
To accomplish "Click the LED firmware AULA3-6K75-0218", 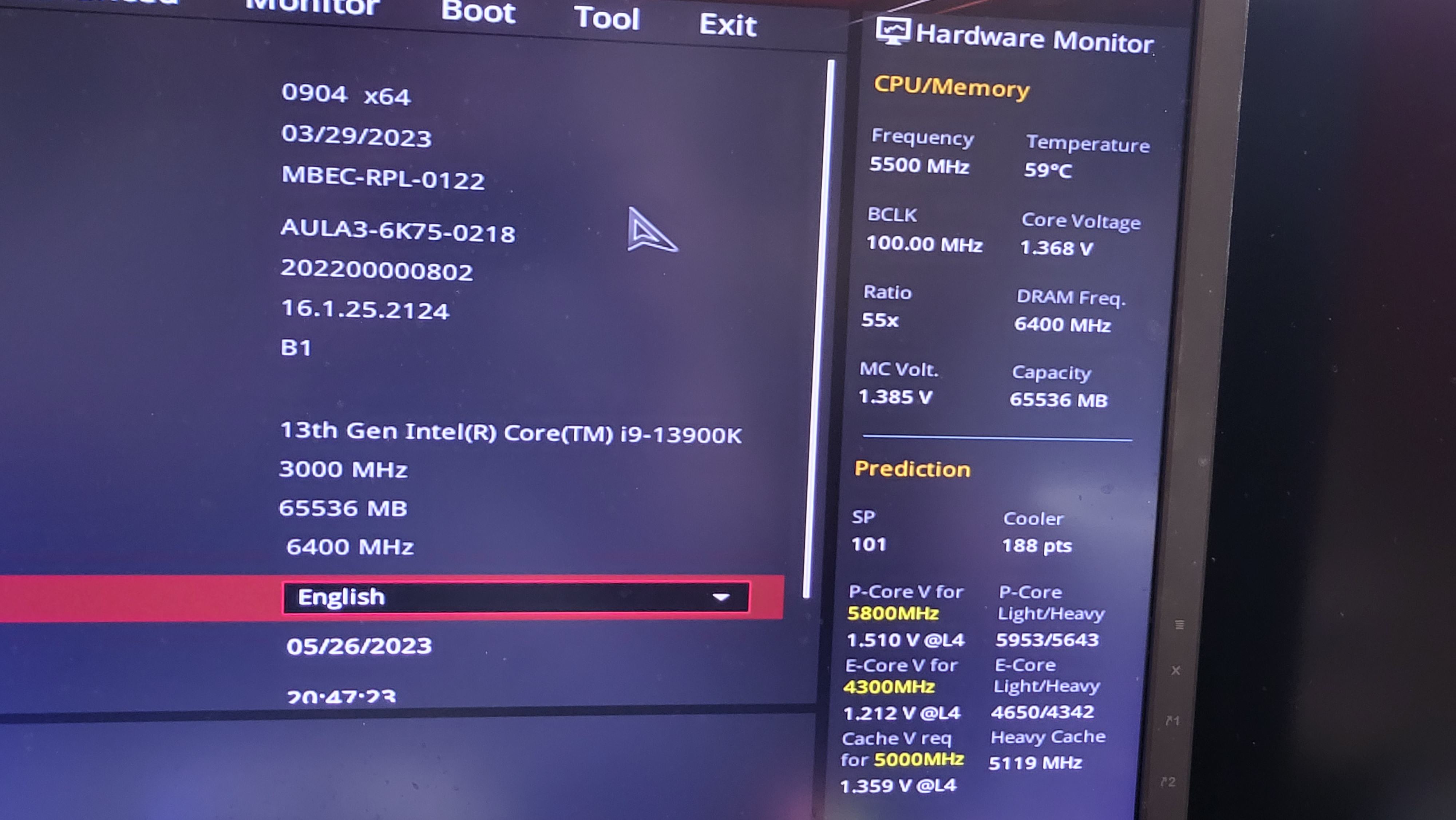I will [397, 231].
